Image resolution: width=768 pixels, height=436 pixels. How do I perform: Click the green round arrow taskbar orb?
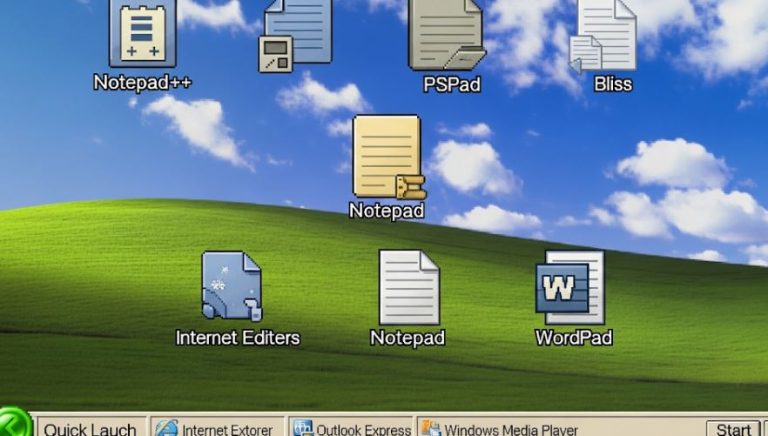(x=15, y=423)
